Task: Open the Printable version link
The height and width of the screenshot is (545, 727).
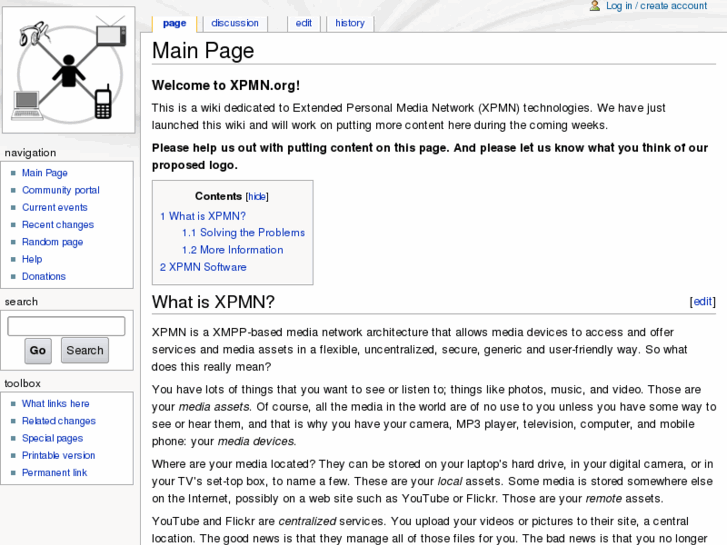Action: [x=58, y=455]
